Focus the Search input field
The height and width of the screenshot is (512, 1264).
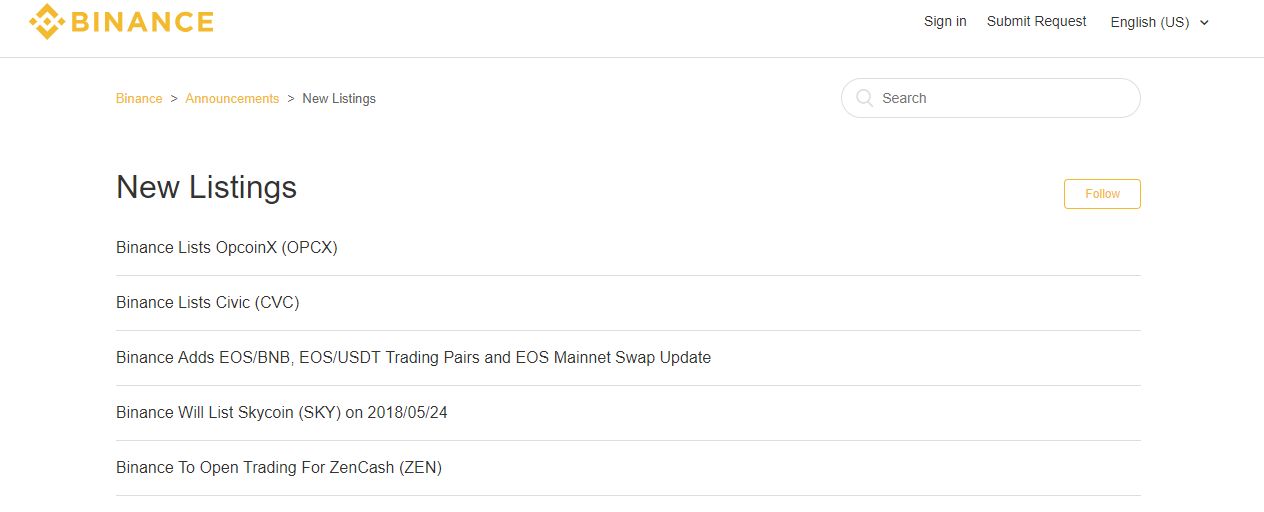click(990, 98)
